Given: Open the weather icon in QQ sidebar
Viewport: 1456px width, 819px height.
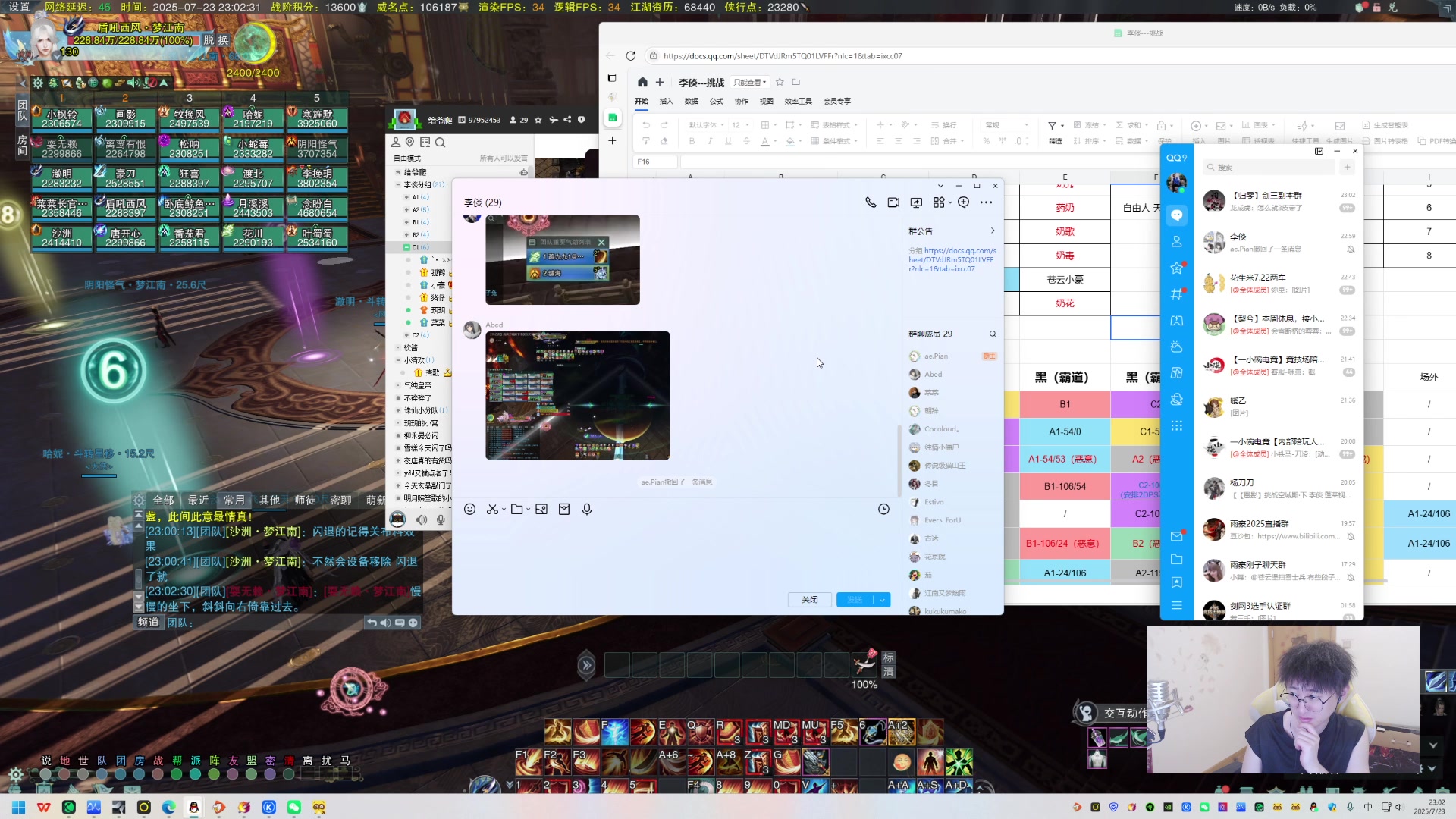Looking at the screenshot, I should pos(1177,347).
